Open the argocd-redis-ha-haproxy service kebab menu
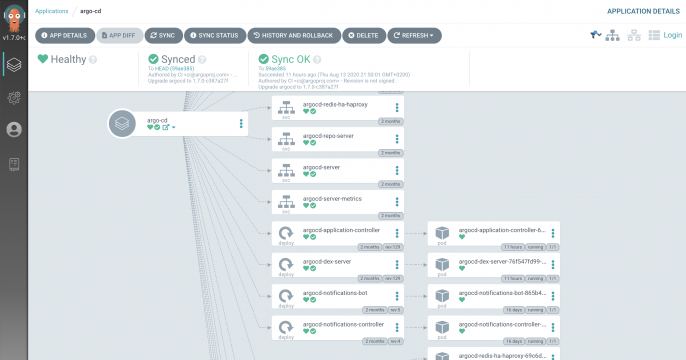Viewport: 686px width, 360px height. coord(397,108)
